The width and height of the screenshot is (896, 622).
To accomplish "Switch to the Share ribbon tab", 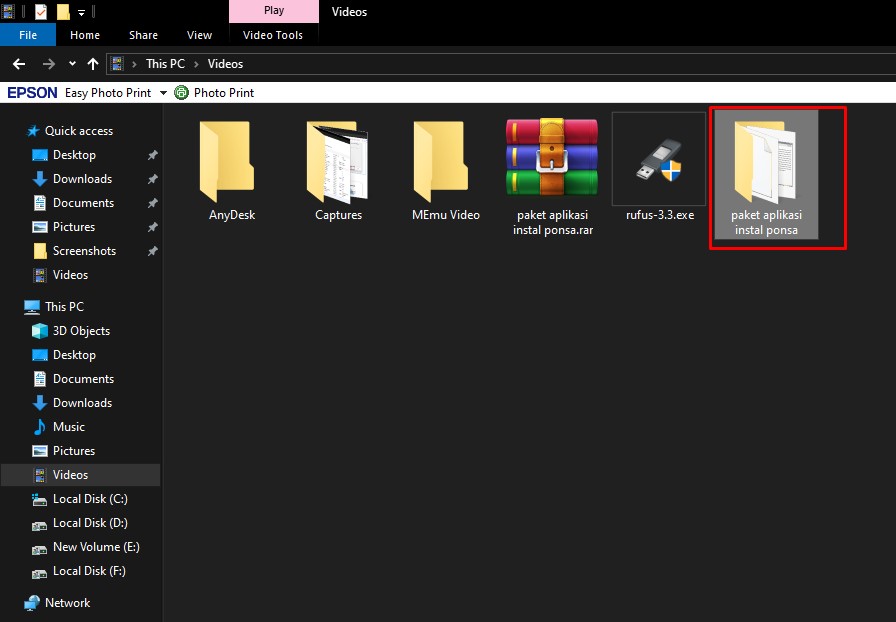I will click(x=143, y=35).
